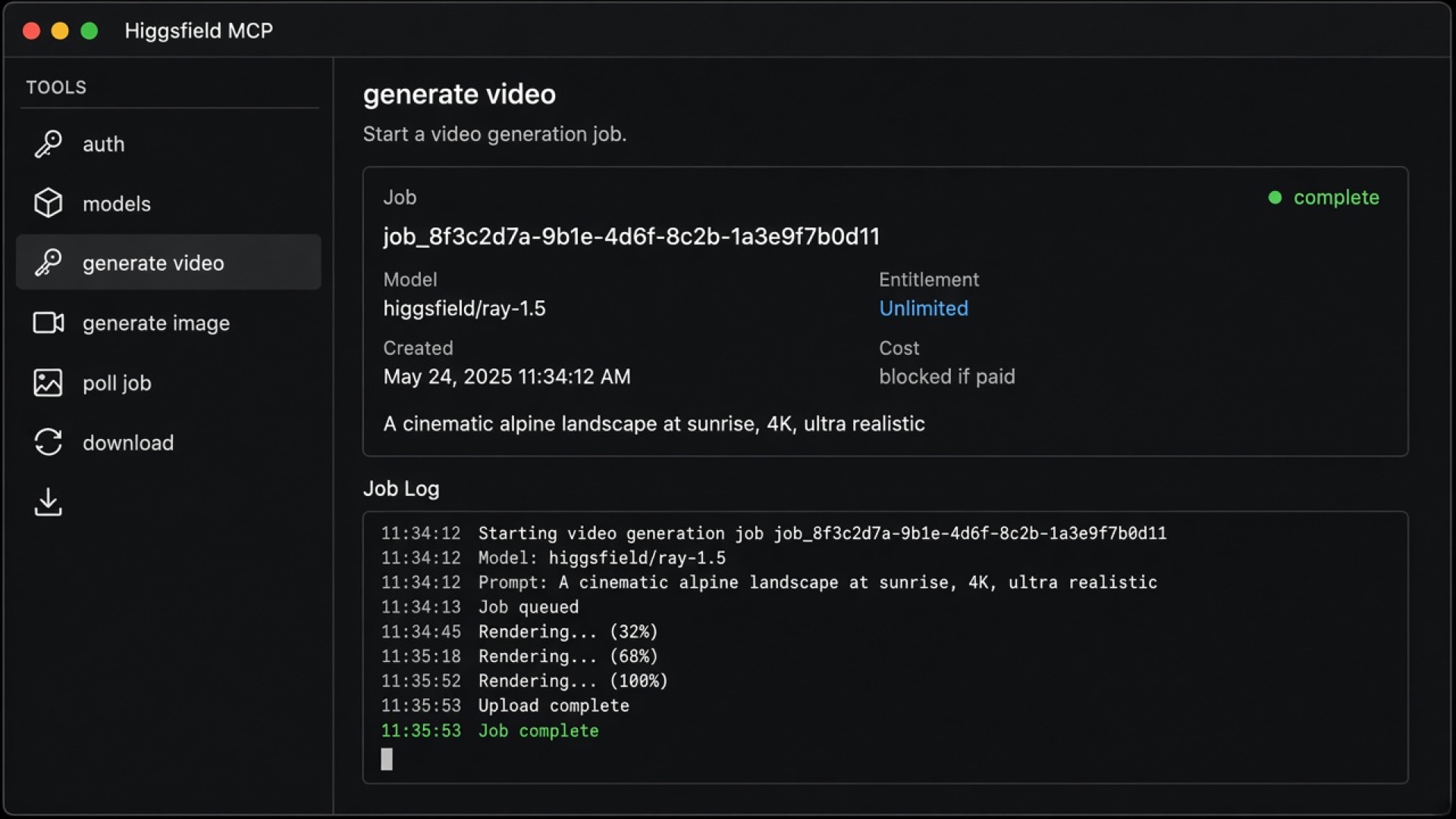The height and width of the screenshot is (819, 1456).
Task: Click the 'Starting video generation job' log line
Action: coord(773,533)
